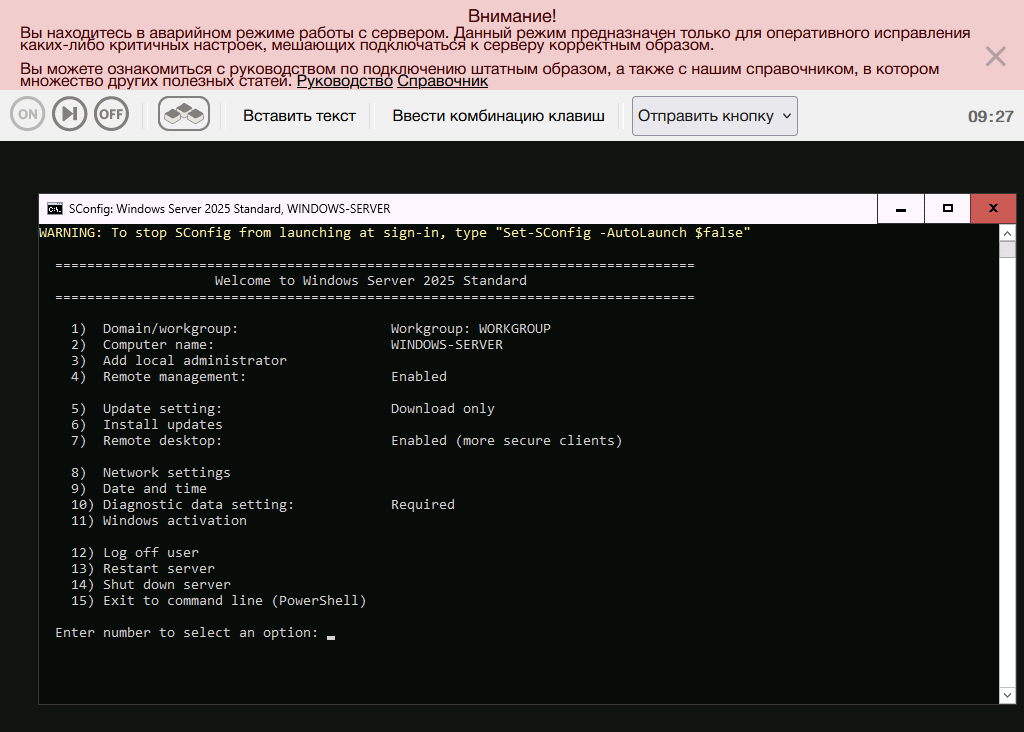Viewport: 1024px width, 732px height.
Task: Click the console scrollbar down arrow
Action: (1007, 694)
